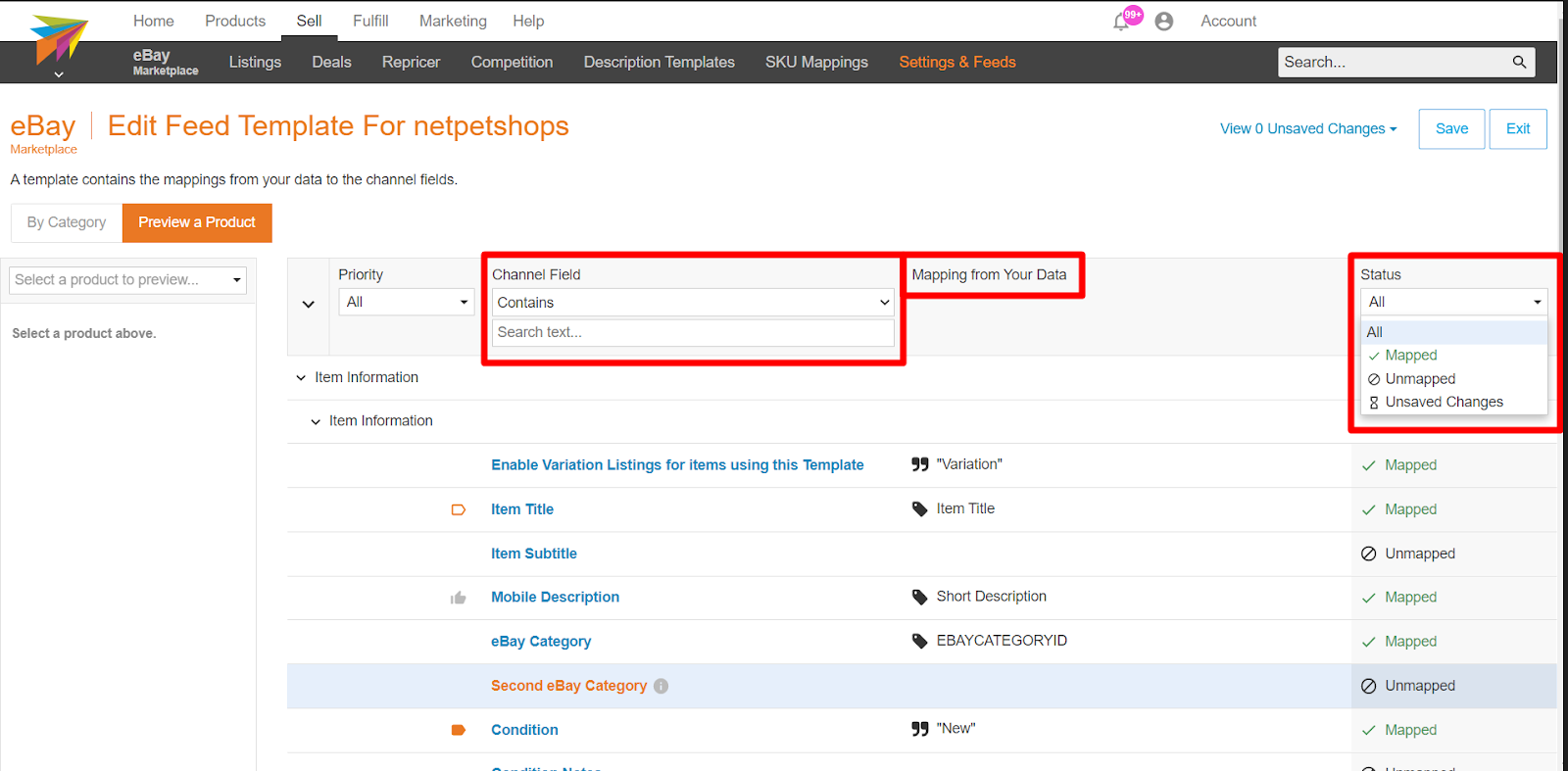Collapse the nested Item Information subgroup
1568x771 pixels.
tap(316, 421)
